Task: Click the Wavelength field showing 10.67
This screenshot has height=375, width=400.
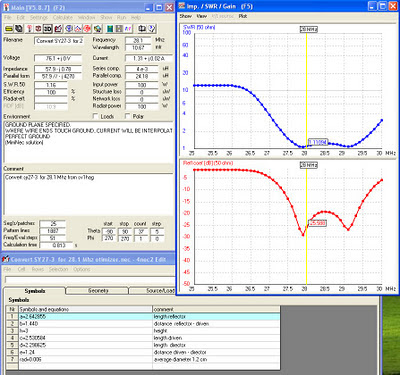Action: tap(138, 48)
